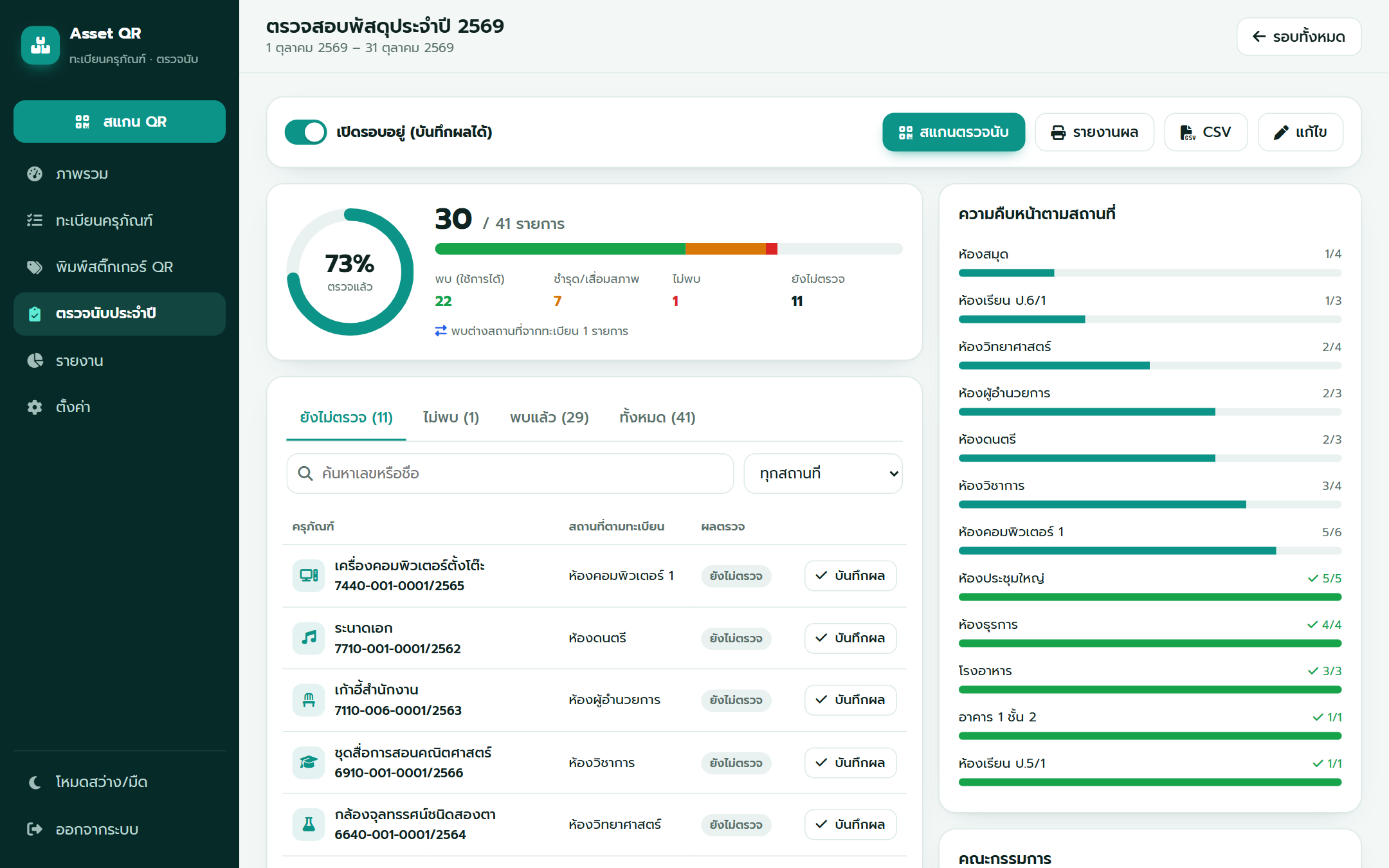Click the printer icon on รายงานผล
The width and height of the screenshot is (1389, 868).
point(1058,132)
